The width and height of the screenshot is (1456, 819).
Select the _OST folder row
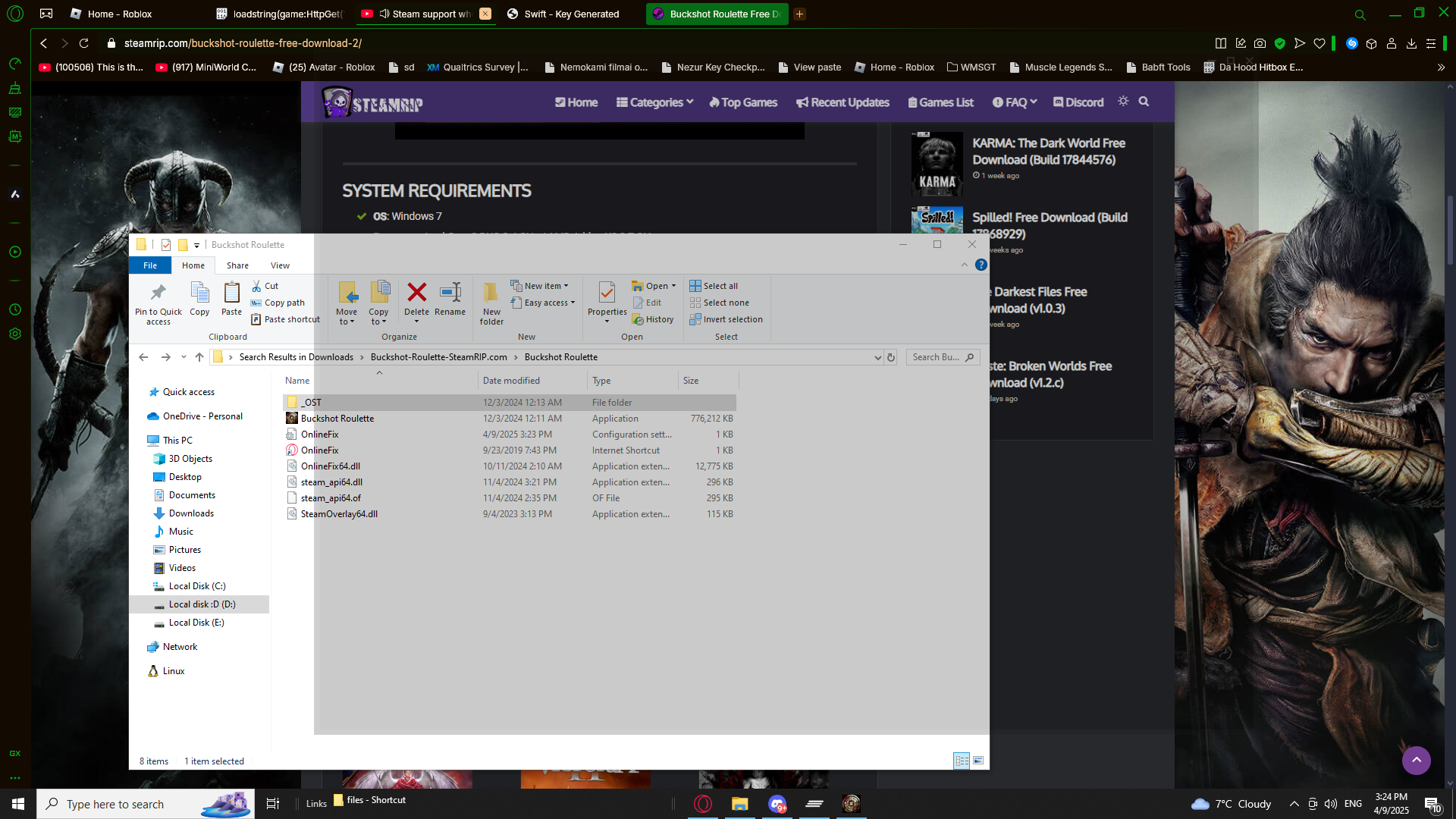tap(510, 402)
